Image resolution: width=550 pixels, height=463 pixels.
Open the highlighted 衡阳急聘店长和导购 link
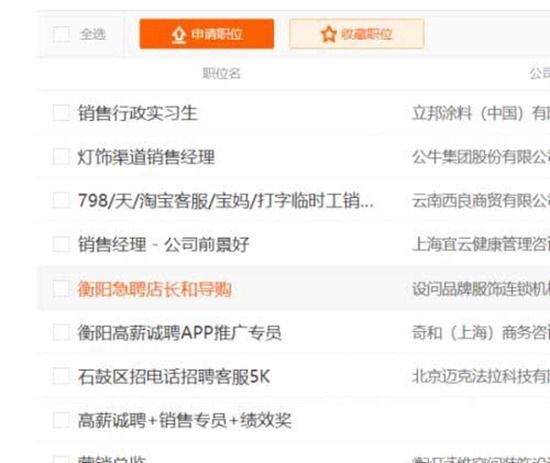155,289
